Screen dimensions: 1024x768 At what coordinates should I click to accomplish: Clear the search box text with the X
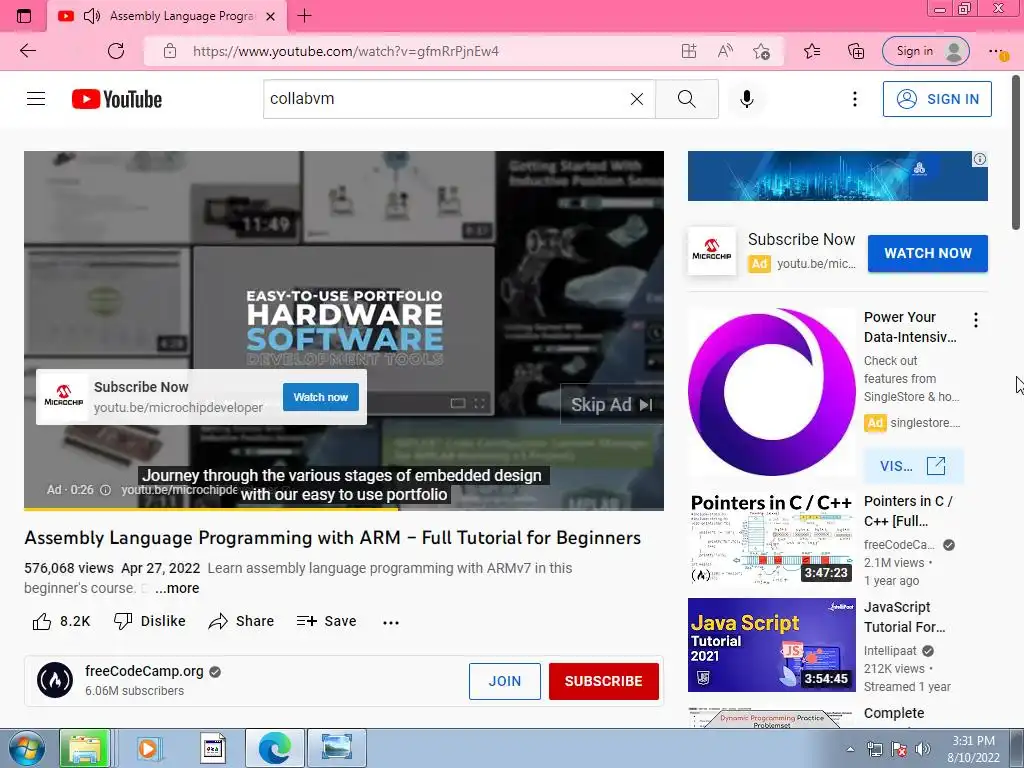point(637,99)
